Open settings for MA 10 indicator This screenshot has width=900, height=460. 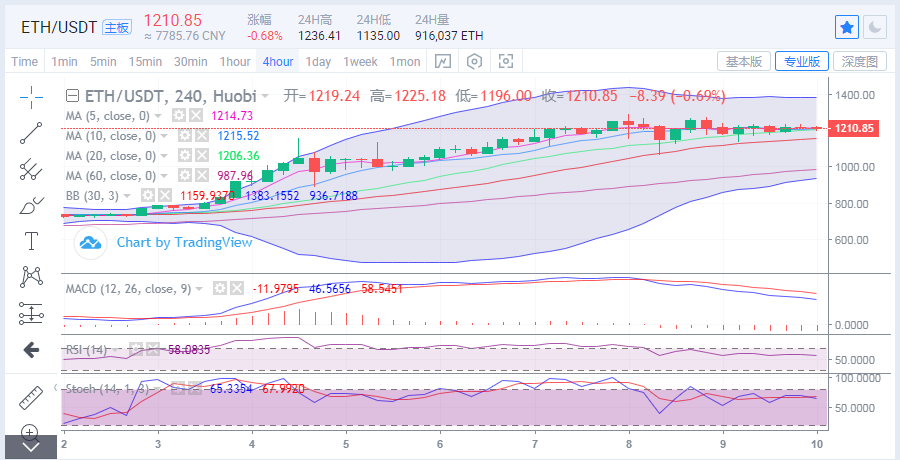point(184,136)
